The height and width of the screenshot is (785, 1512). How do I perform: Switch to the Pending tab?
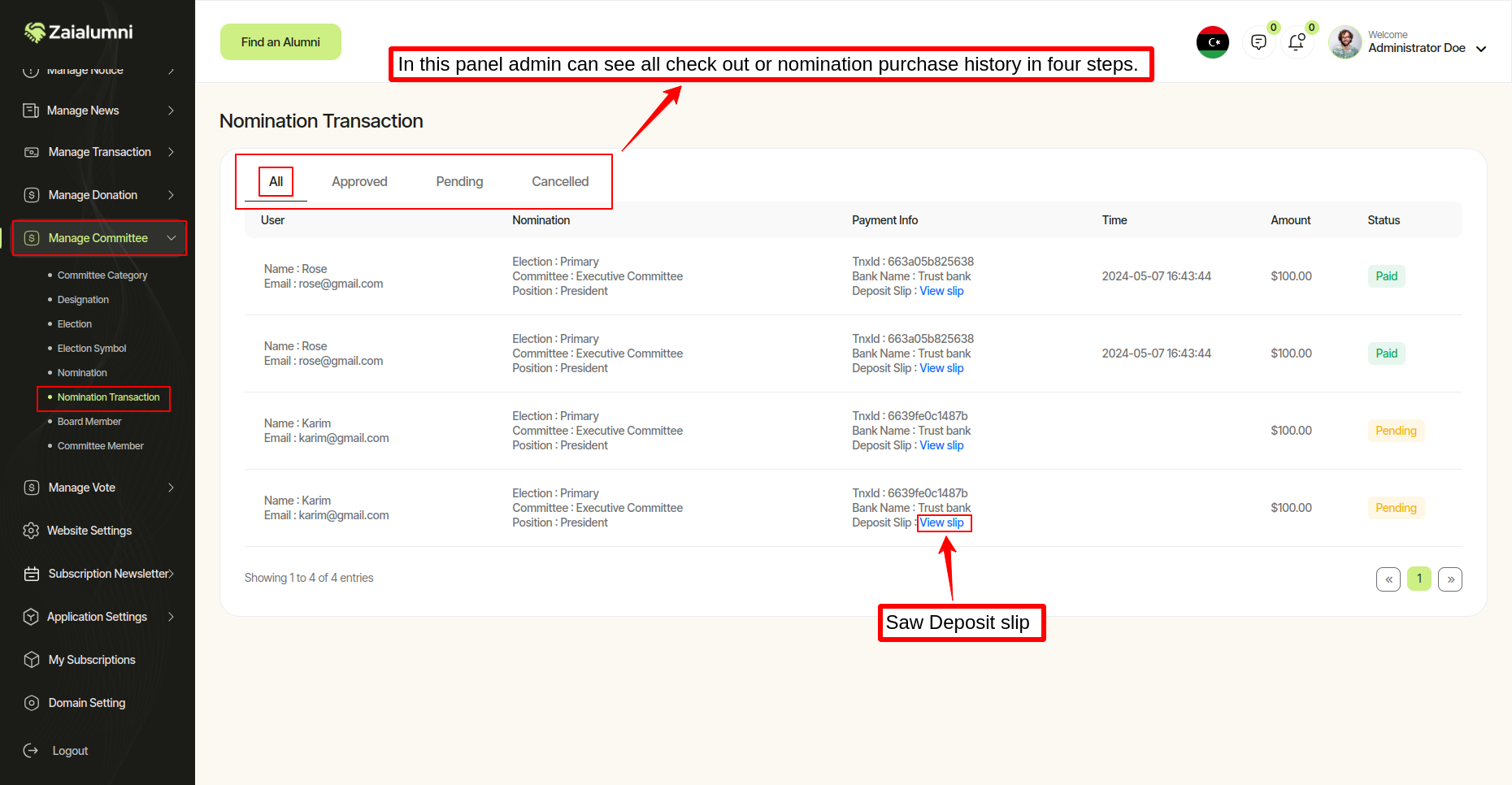click(459, 182)
